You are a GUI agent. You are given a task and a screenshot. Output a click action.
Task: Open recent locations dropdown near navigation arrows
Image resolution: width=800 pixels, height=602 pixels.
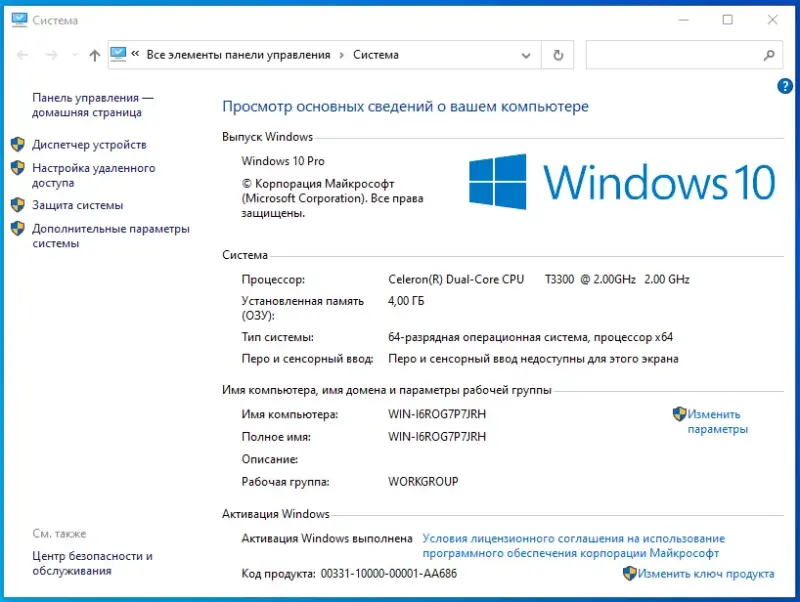75,55
